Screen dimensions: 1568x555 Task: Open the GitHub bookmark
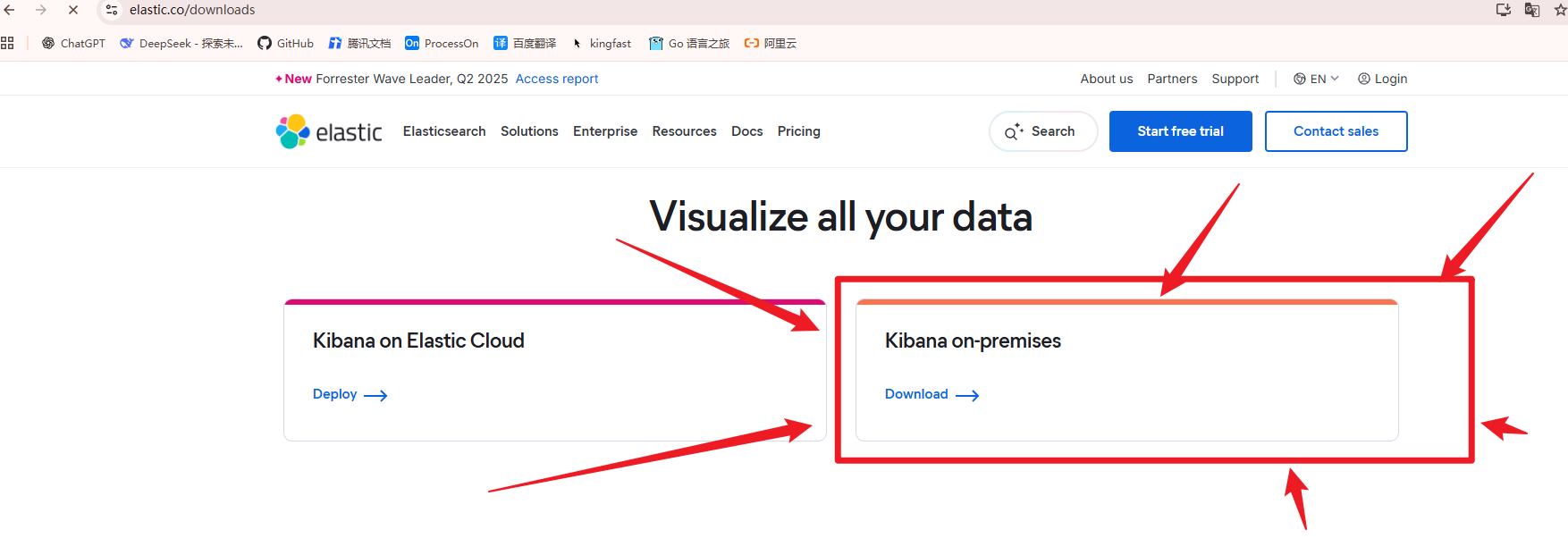285,43
